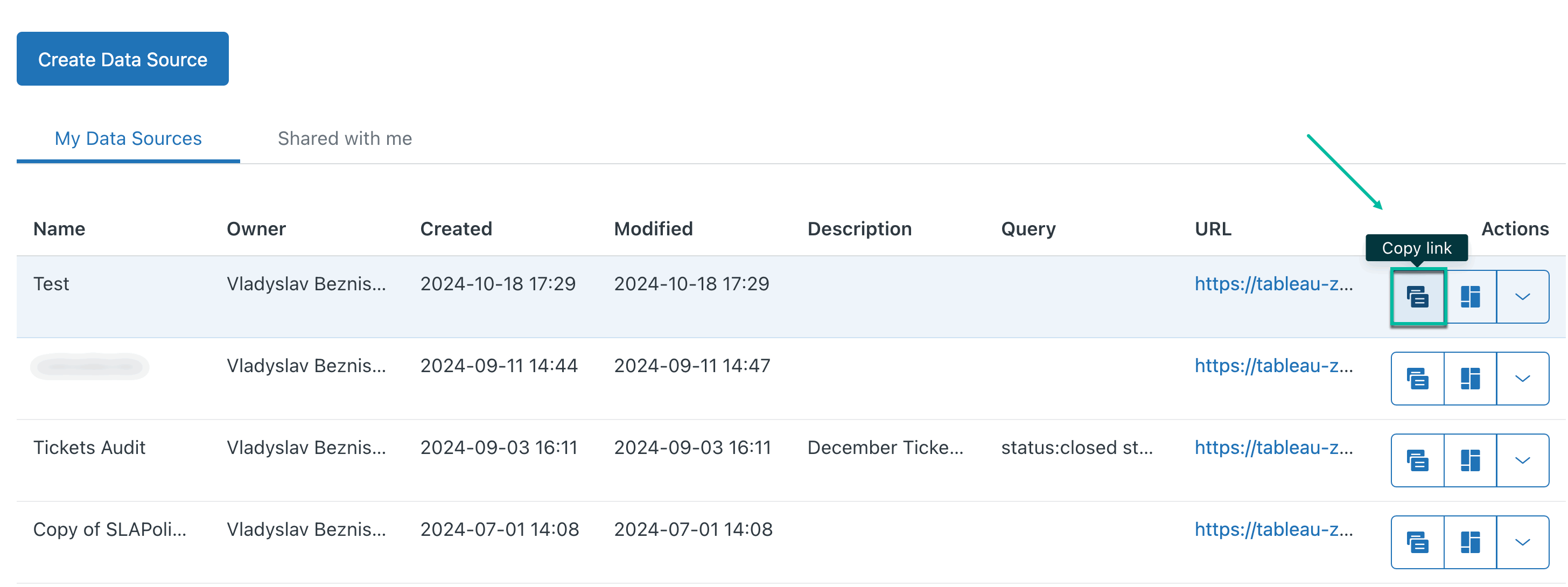Click the dashboard icon for Tickets Audit

tap(1470, 460)
